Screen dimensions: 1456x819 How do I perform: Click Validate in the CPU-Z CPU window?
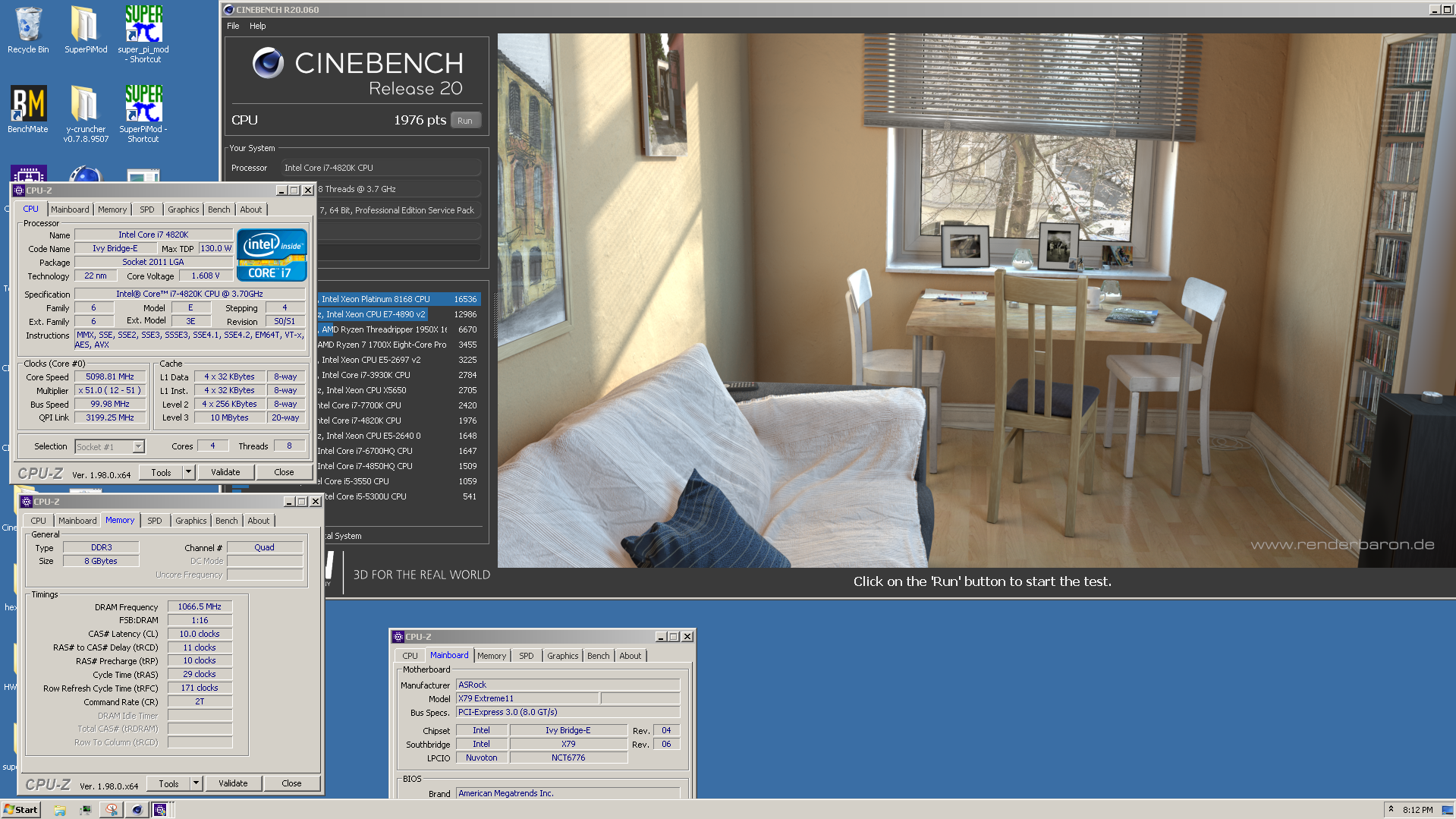tap(225, 472)
